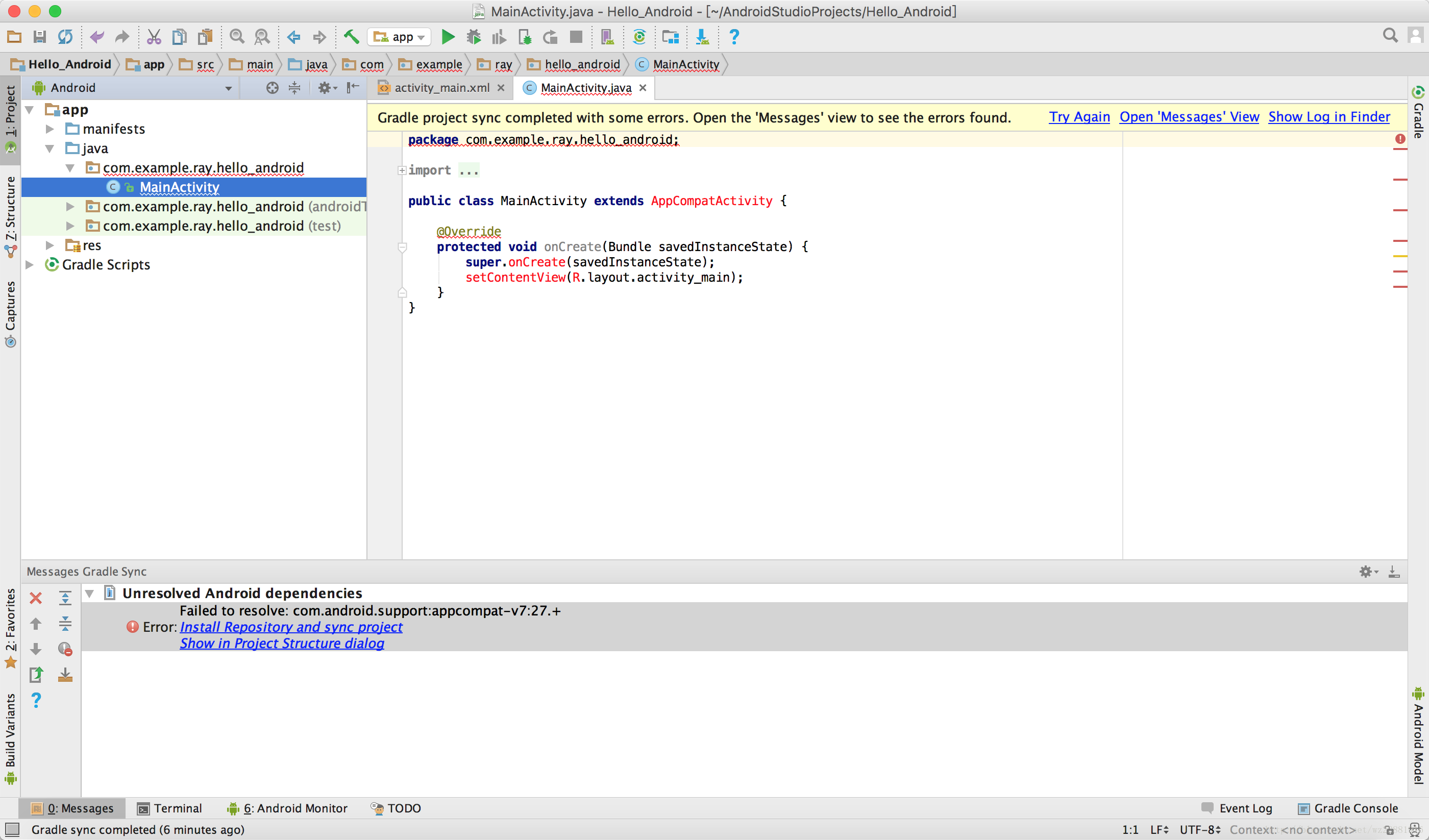Collapse the java folder node

(50, 149)
